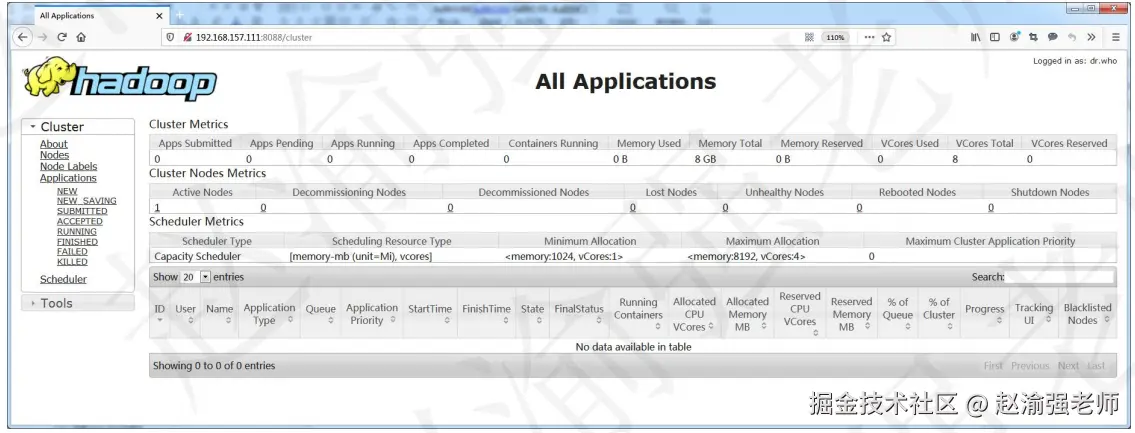The width and height of the screenshot is (1135, 433).
Task: Filter applications by ACCEPTED state
Action: point(80,222)
